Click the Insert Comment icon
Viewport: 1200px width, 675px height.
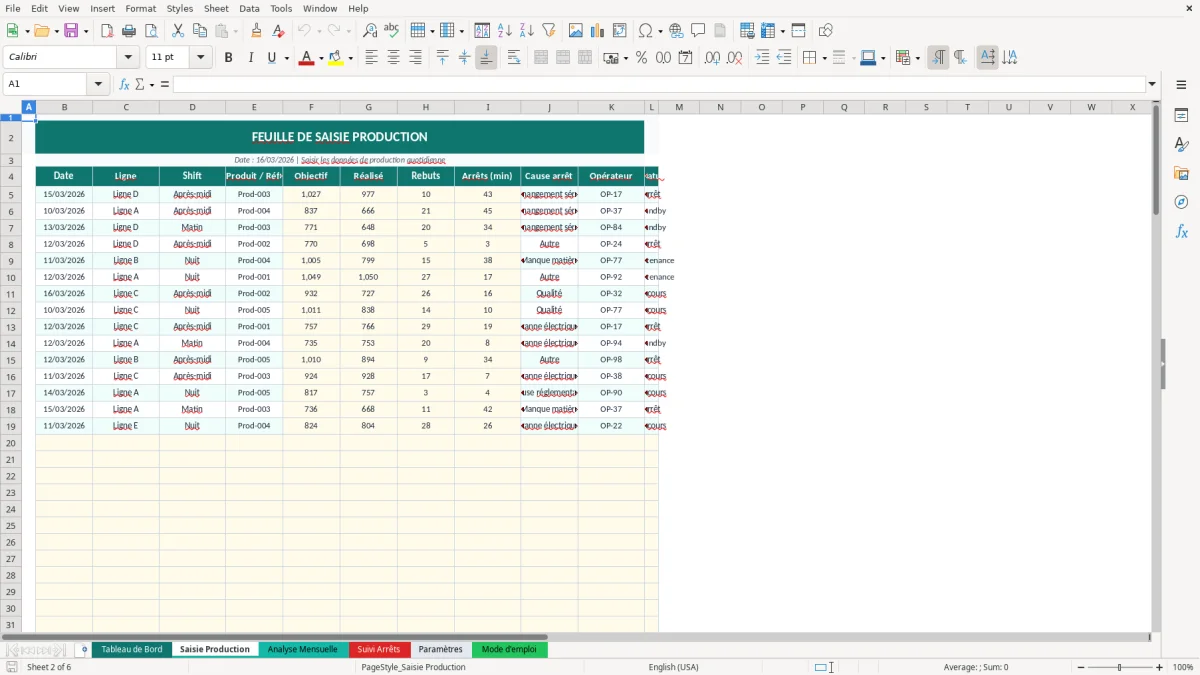click(x=698, y=31)
